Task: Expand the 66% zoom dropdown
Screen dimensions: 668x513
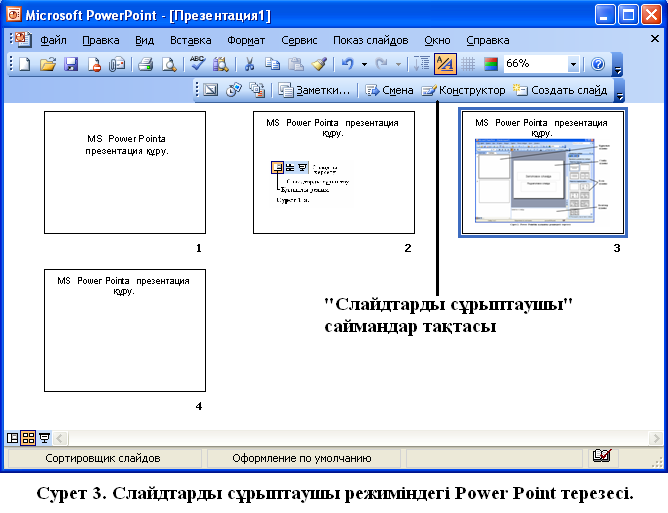Action: click(x=573, y=65)
